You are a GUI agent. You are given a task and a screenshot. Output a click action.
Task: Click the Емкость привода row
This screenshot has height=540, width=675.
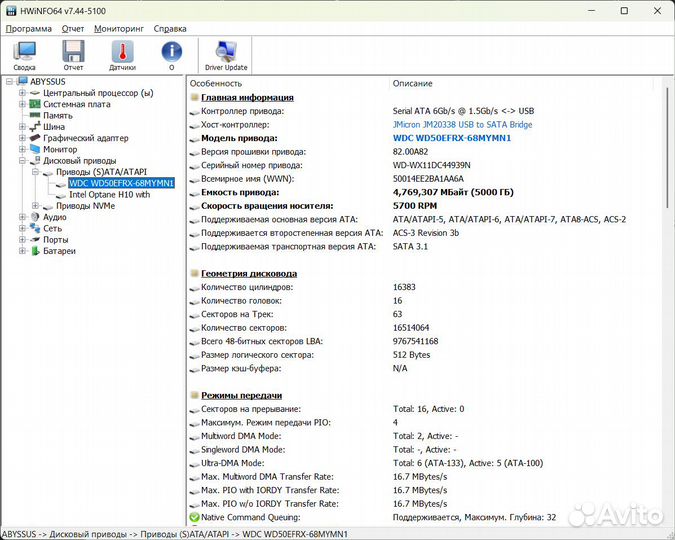tap(424, 192)
